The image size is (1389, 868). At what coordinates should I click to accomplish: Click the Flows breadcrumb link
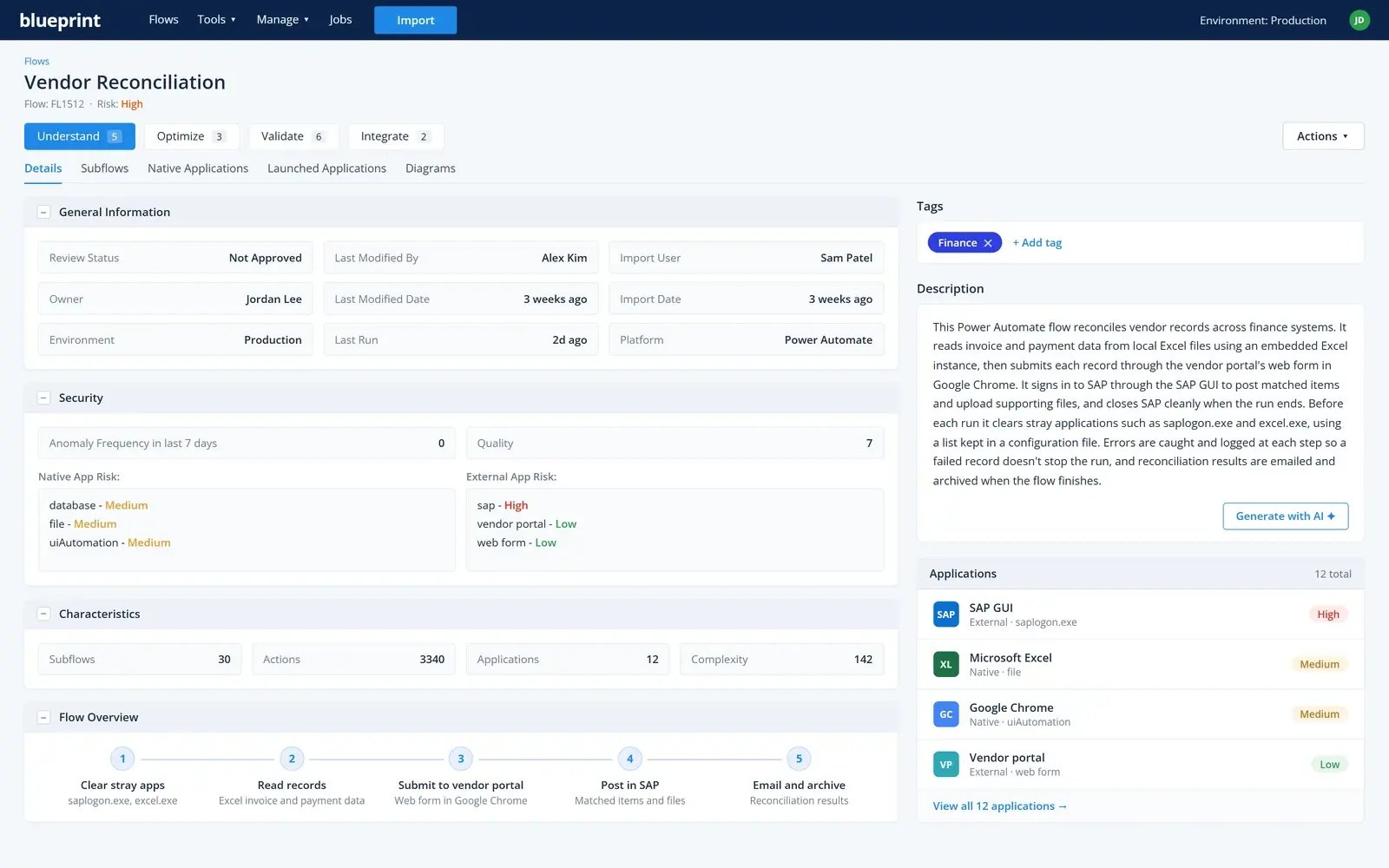click(x=36, y=62)
